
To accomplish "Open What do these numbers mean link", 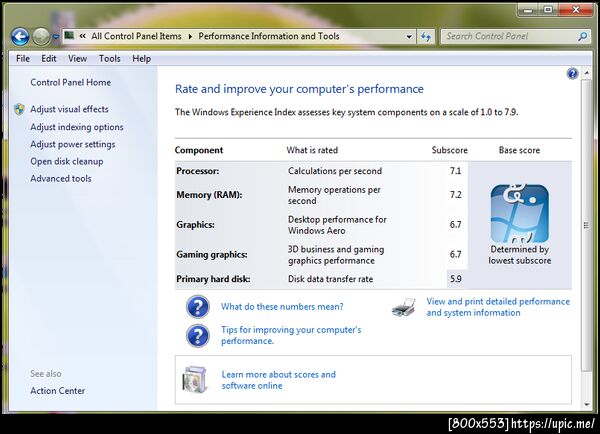I will (282, 307).
